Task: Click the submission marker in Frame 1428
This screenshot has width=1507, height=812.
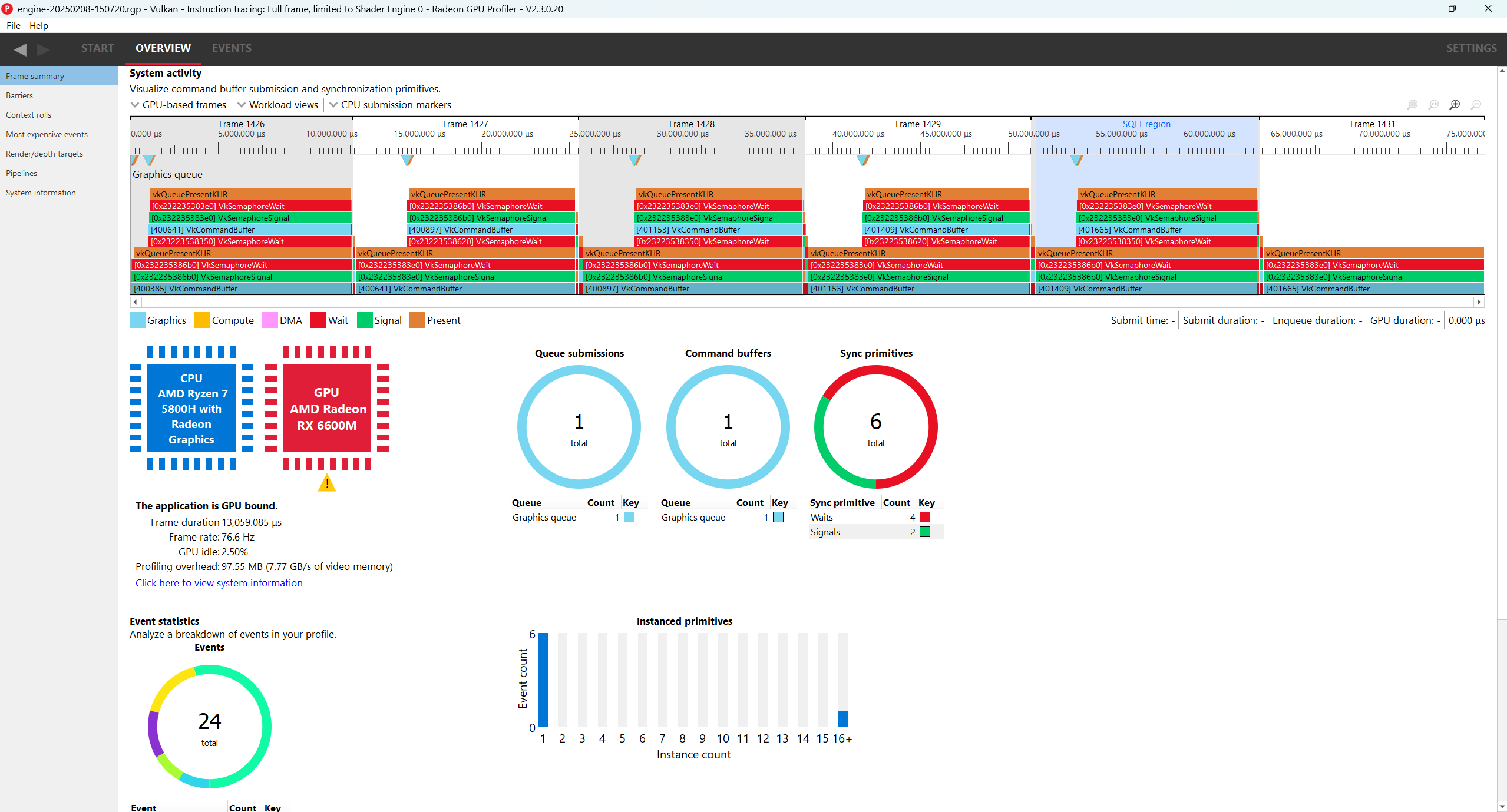Action: click(634, 160)
